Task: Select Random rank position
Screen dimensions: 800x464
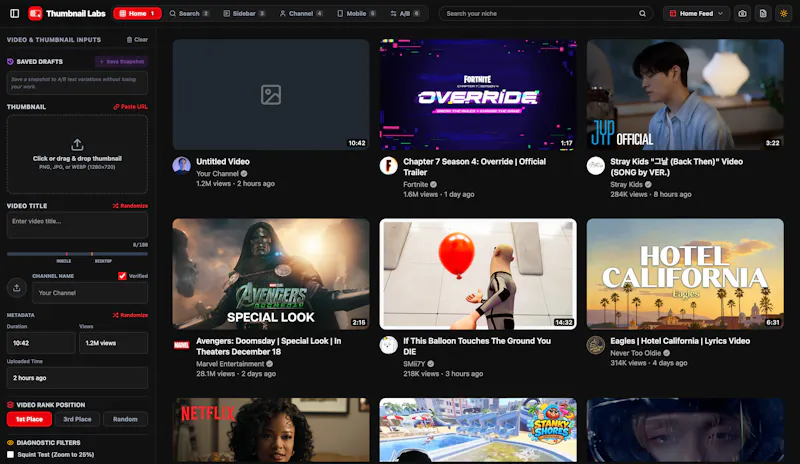Action: click(x=125, y=419)
